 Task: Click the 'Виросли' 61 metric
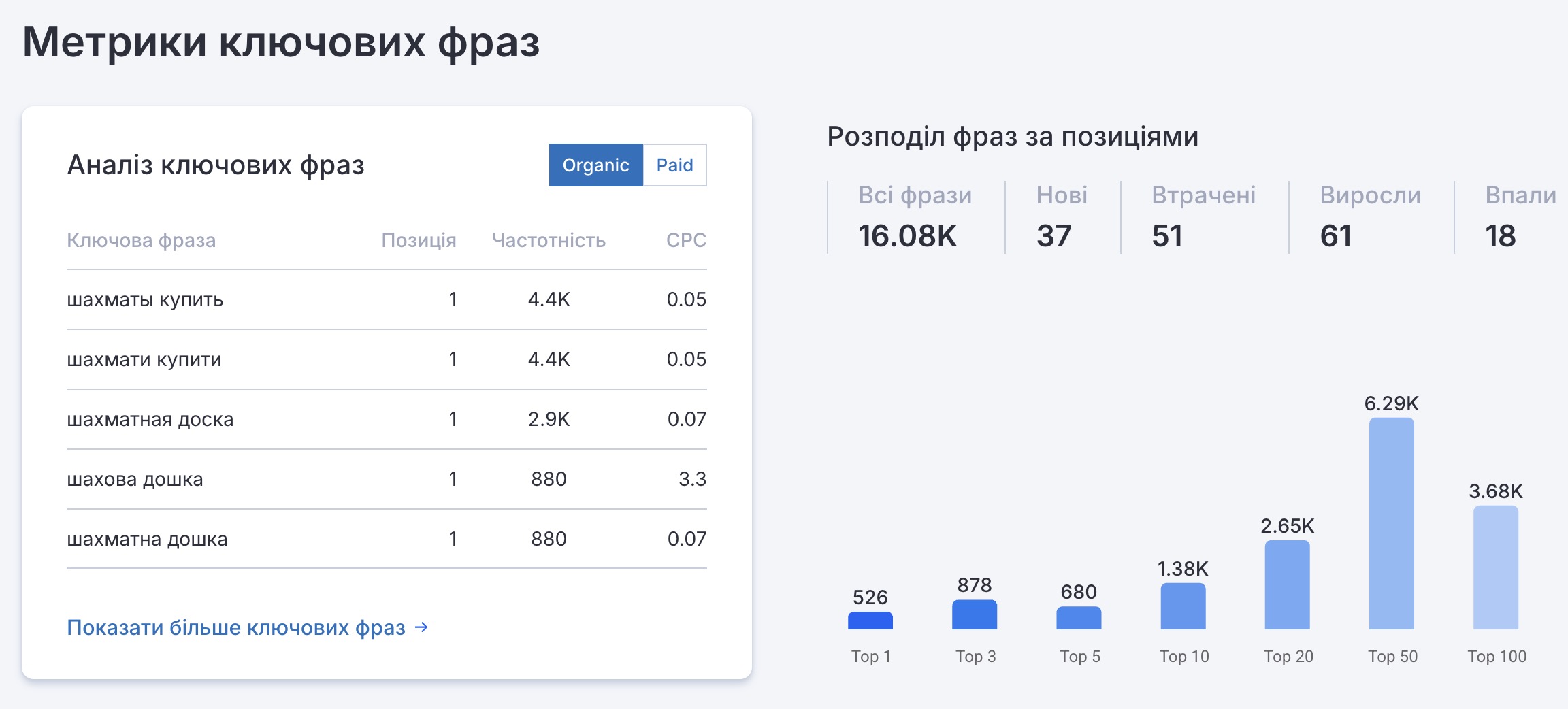(1369, 218)
